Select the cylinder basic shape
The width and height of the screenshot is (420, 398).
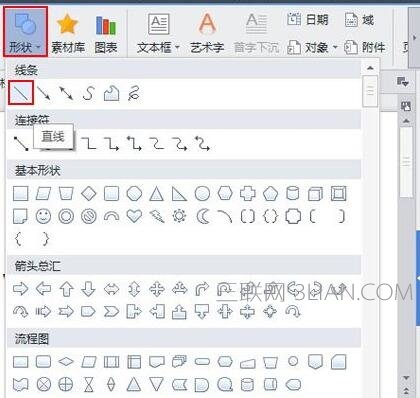[x=293, y=194]
